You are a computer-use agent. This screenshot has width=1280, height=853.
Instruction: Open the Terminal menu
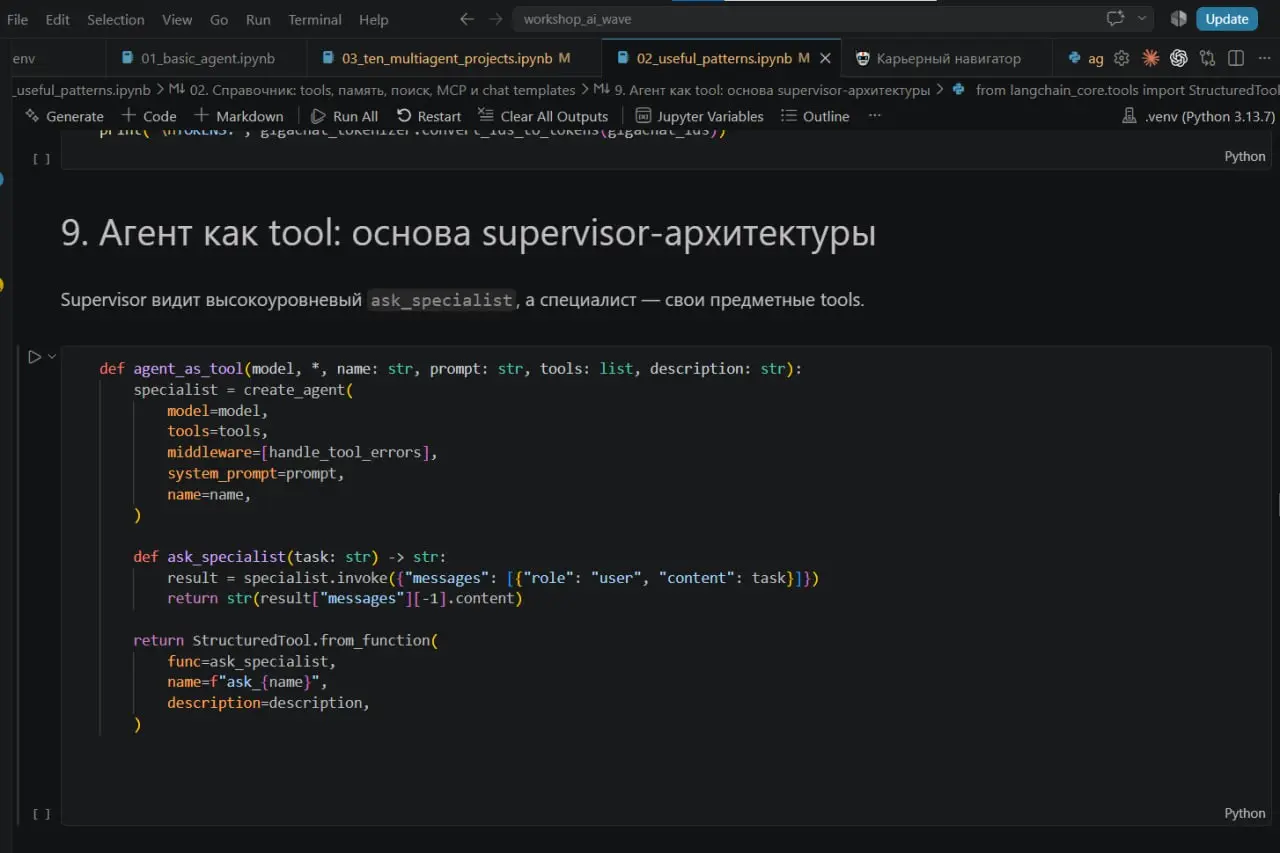(x=315, y=19)
